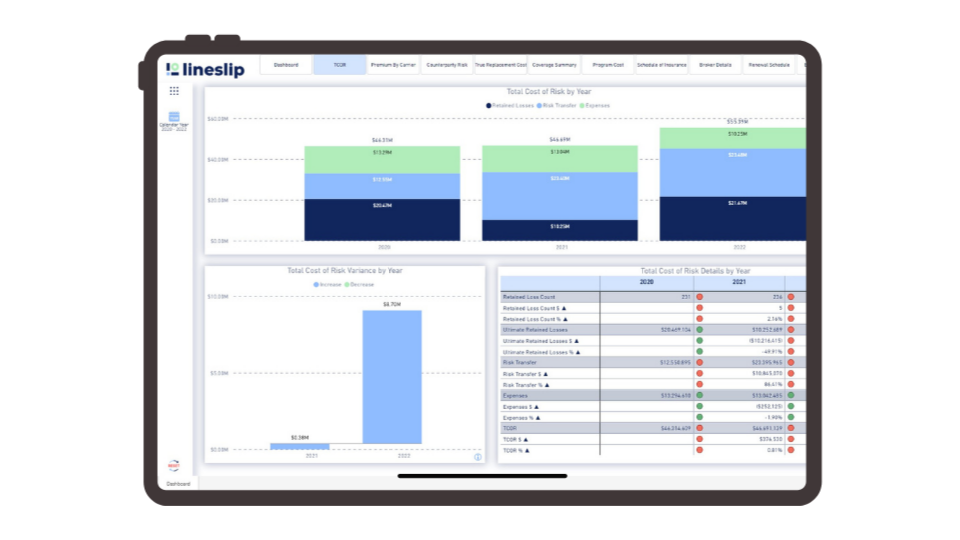Select 2020 Retained Losses bar segment
Viewport: 960px width, 540px height.
pyautogui.click(x=382, y=220)
